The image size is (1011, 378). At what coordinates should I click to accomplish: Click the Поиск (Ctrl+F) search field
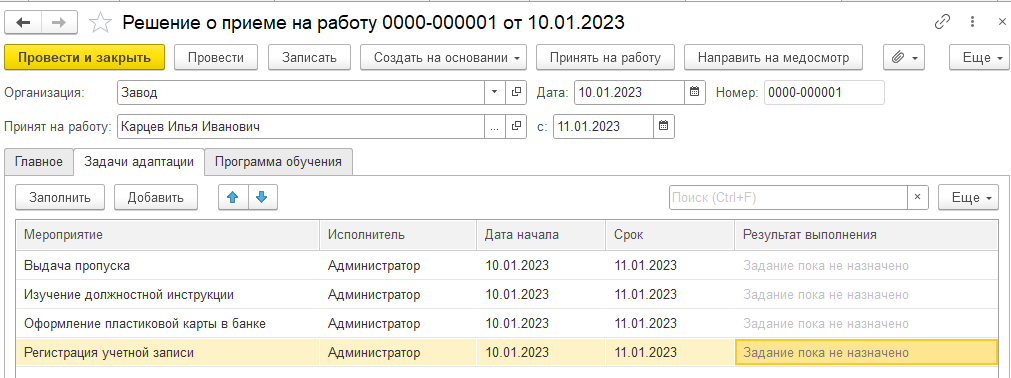coord(788,197)
